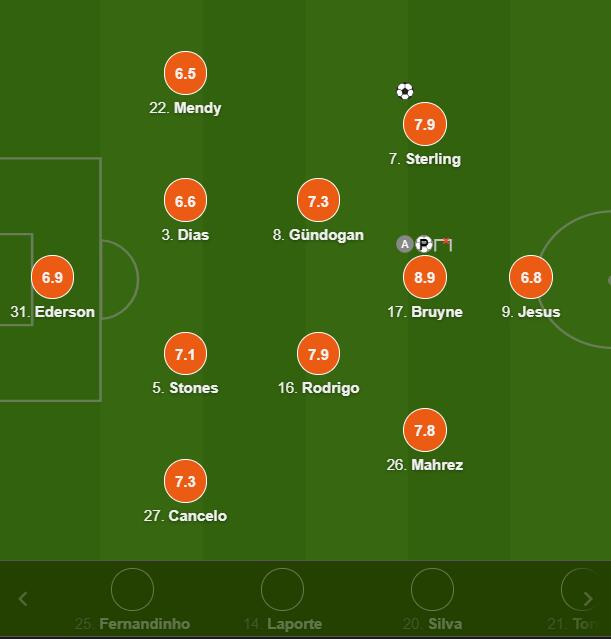The image size is (611, 639).
Task: Click the assist icon above Bruyne
Action: point(404,244)
